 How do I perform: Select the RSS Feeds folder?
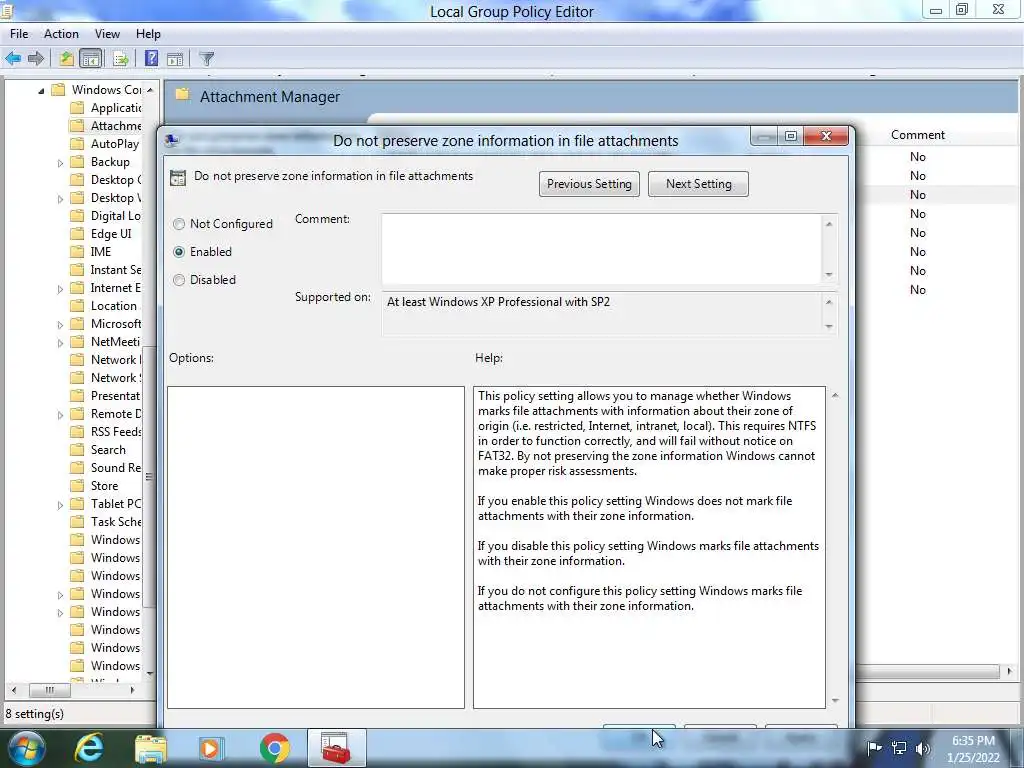click(x=116, y=432)
